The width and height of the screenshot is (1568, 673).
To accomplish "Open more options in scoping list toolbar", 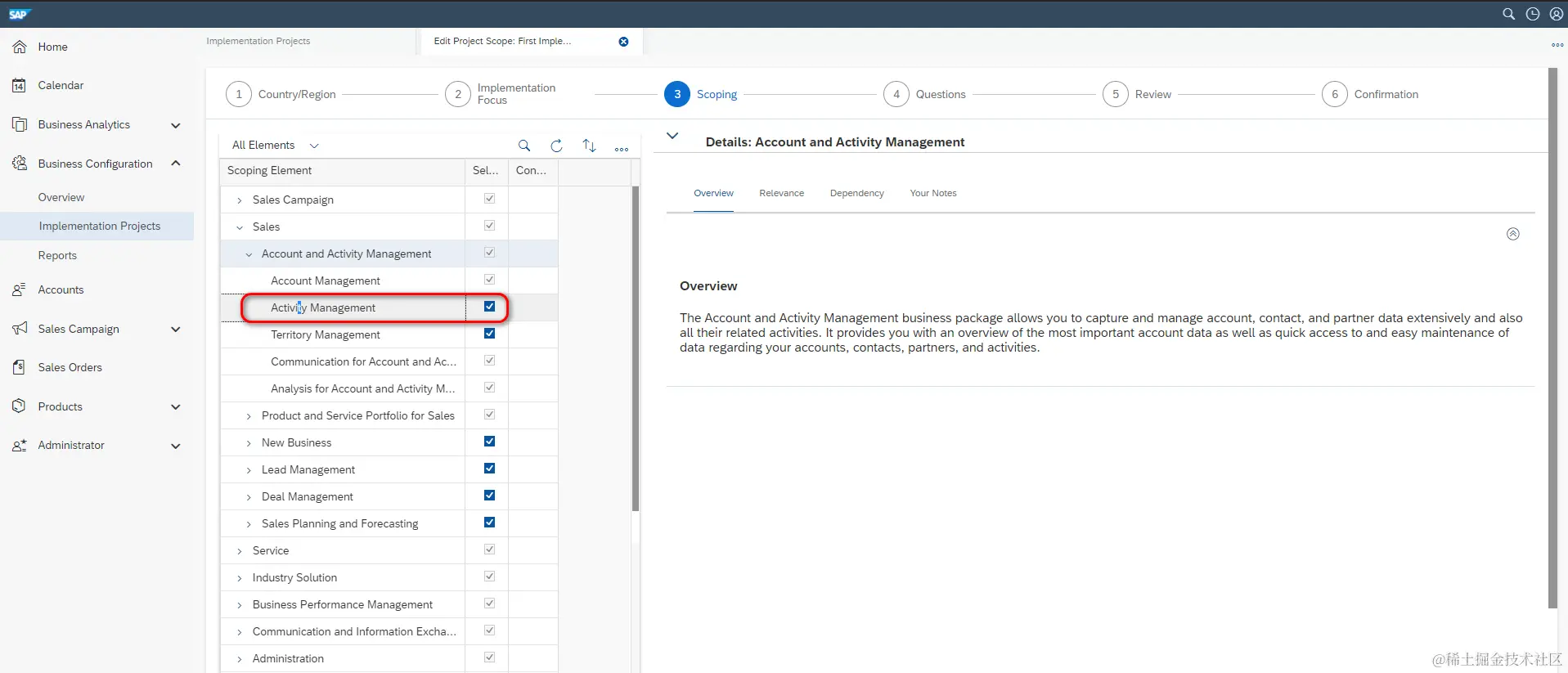I will pos(622,149).
